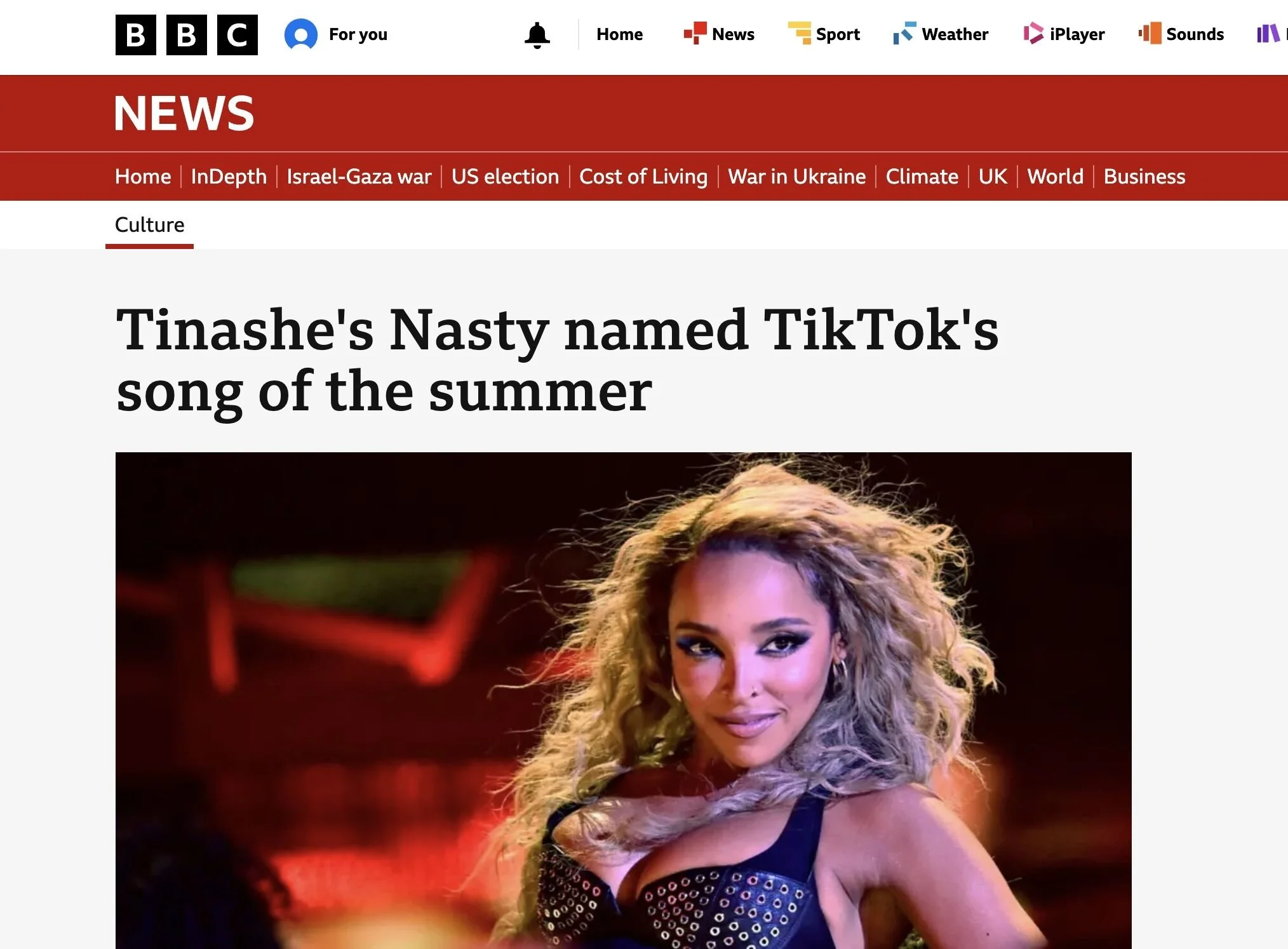
Task: Visit Cost of Living section
Action: click(643, 176)
